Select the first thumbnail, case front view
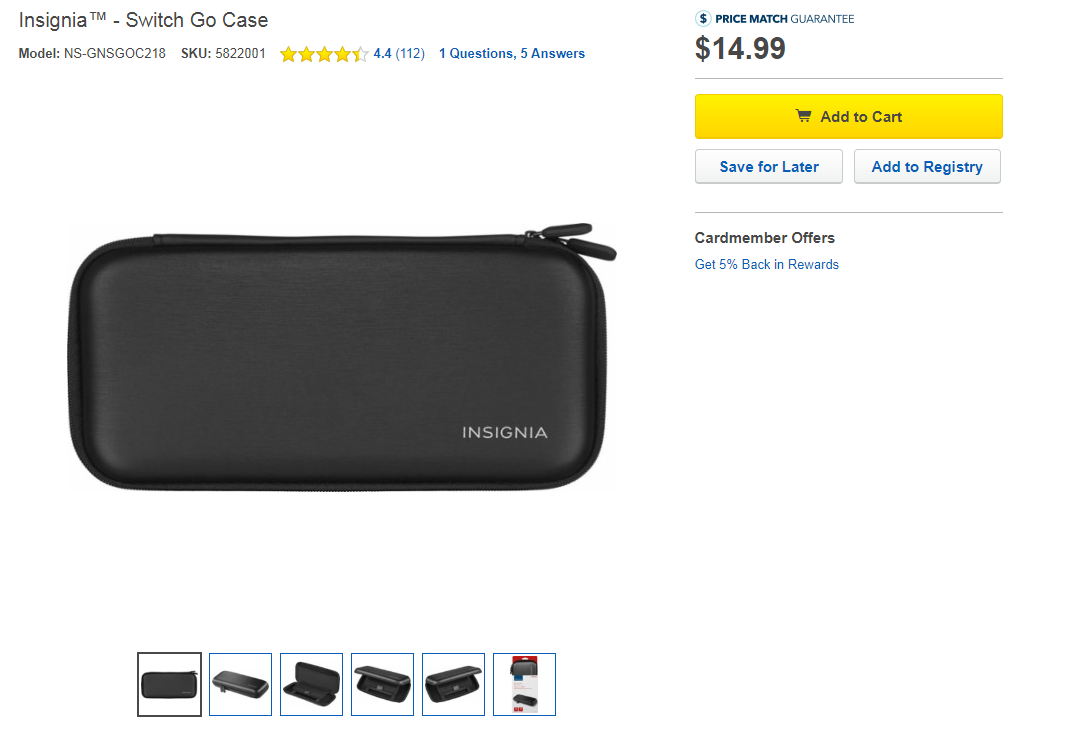This screenshot has height=734, width=1077. pos(169,685)
